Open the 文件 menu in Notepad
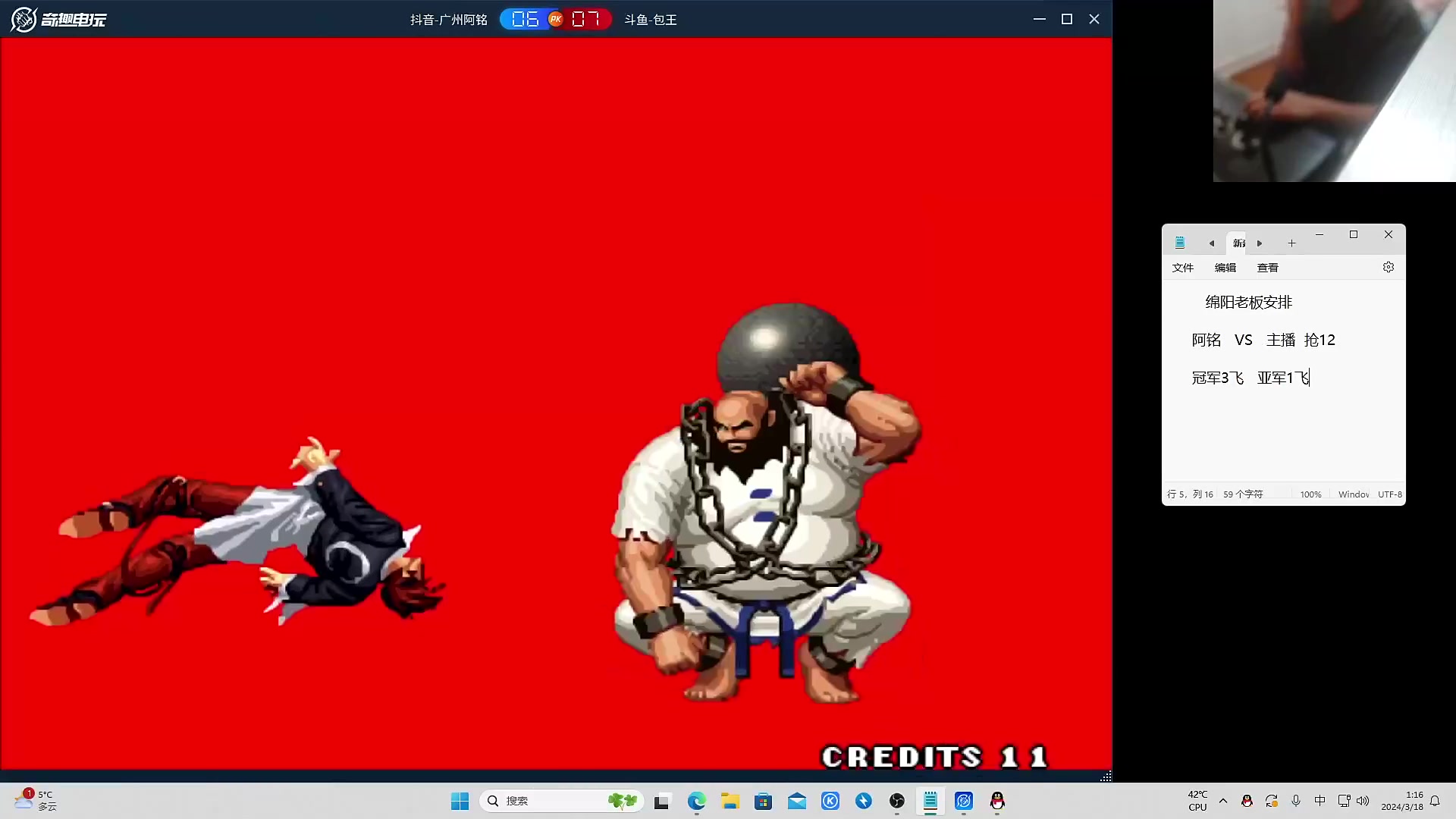The width and height of the screenshot is (1456, 819). [x=1182, y=268]
